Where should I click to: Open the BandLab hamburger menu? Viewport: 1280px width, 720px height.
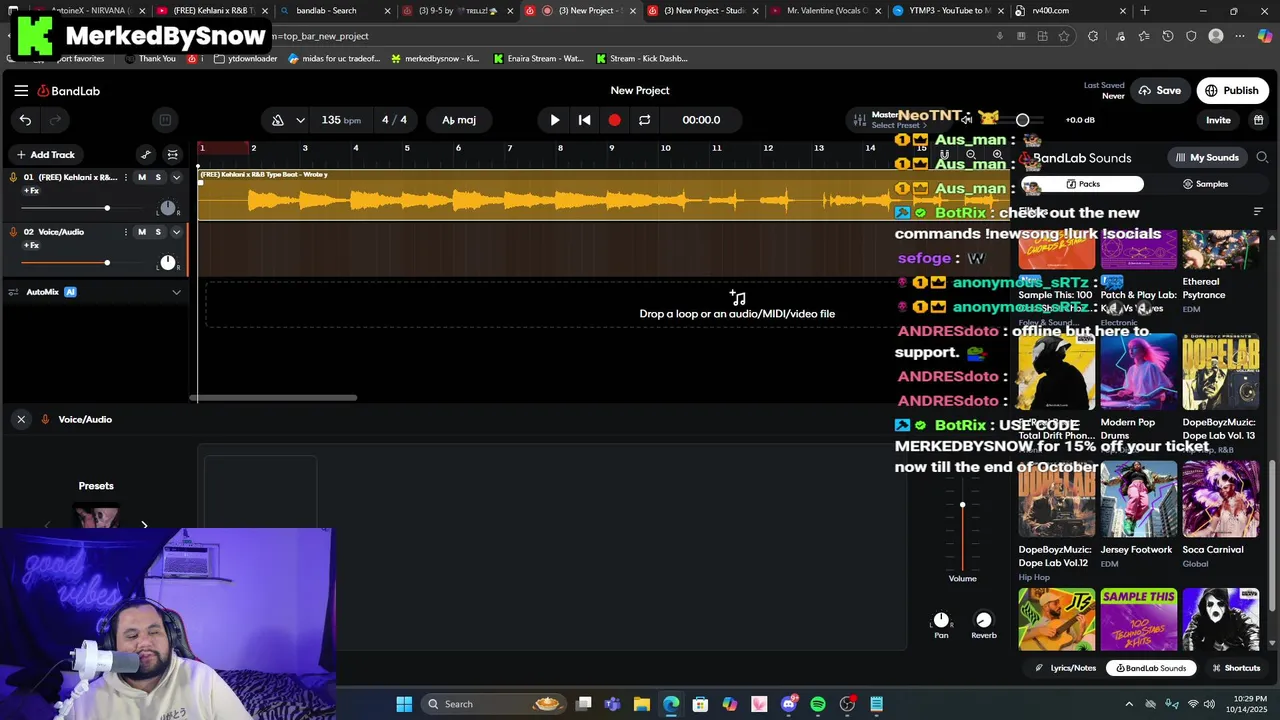click(x=21, y=90)
